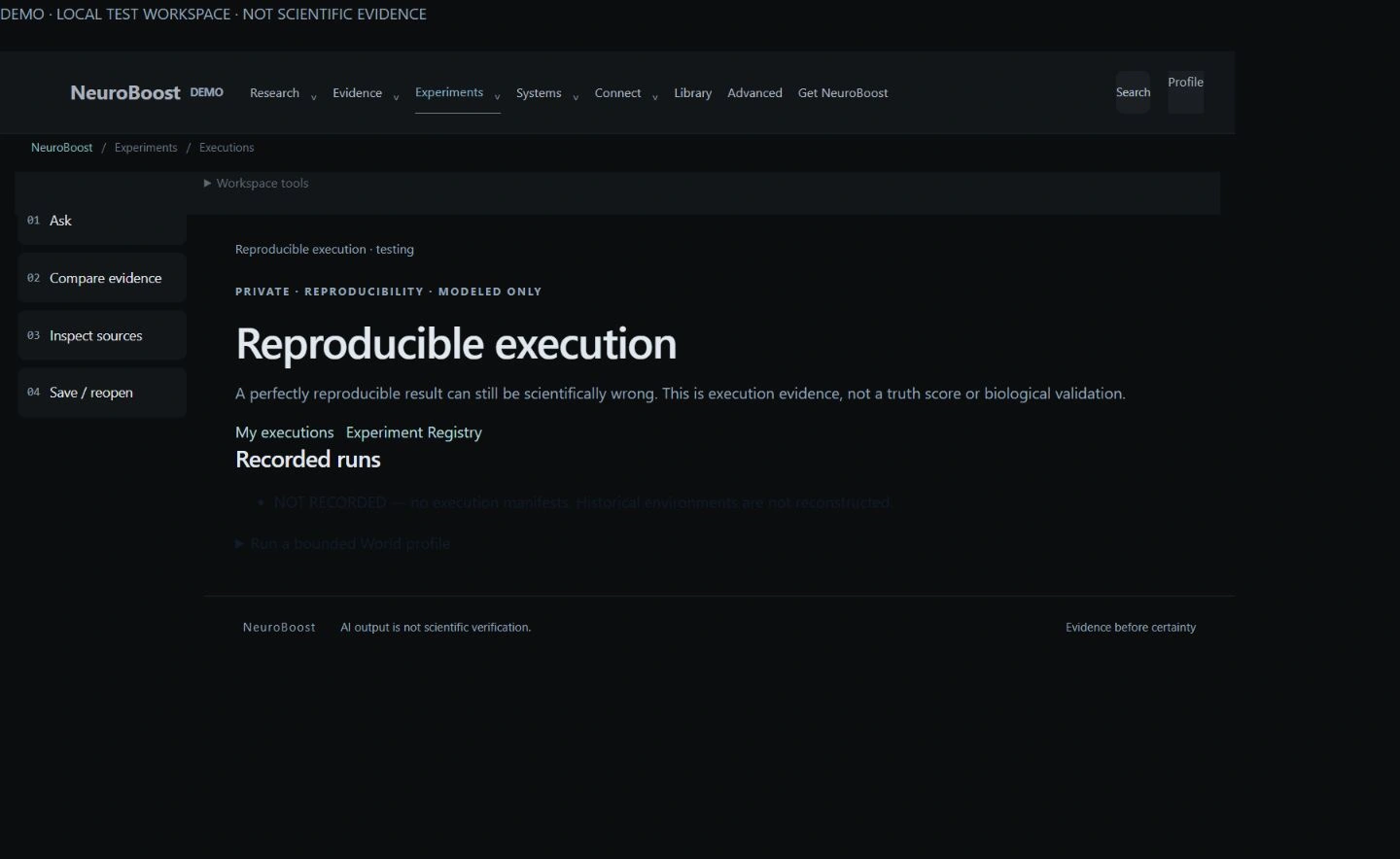Open the Advanced page link
The width and height of the screenshot is (1400, 859).
point(754,92)
